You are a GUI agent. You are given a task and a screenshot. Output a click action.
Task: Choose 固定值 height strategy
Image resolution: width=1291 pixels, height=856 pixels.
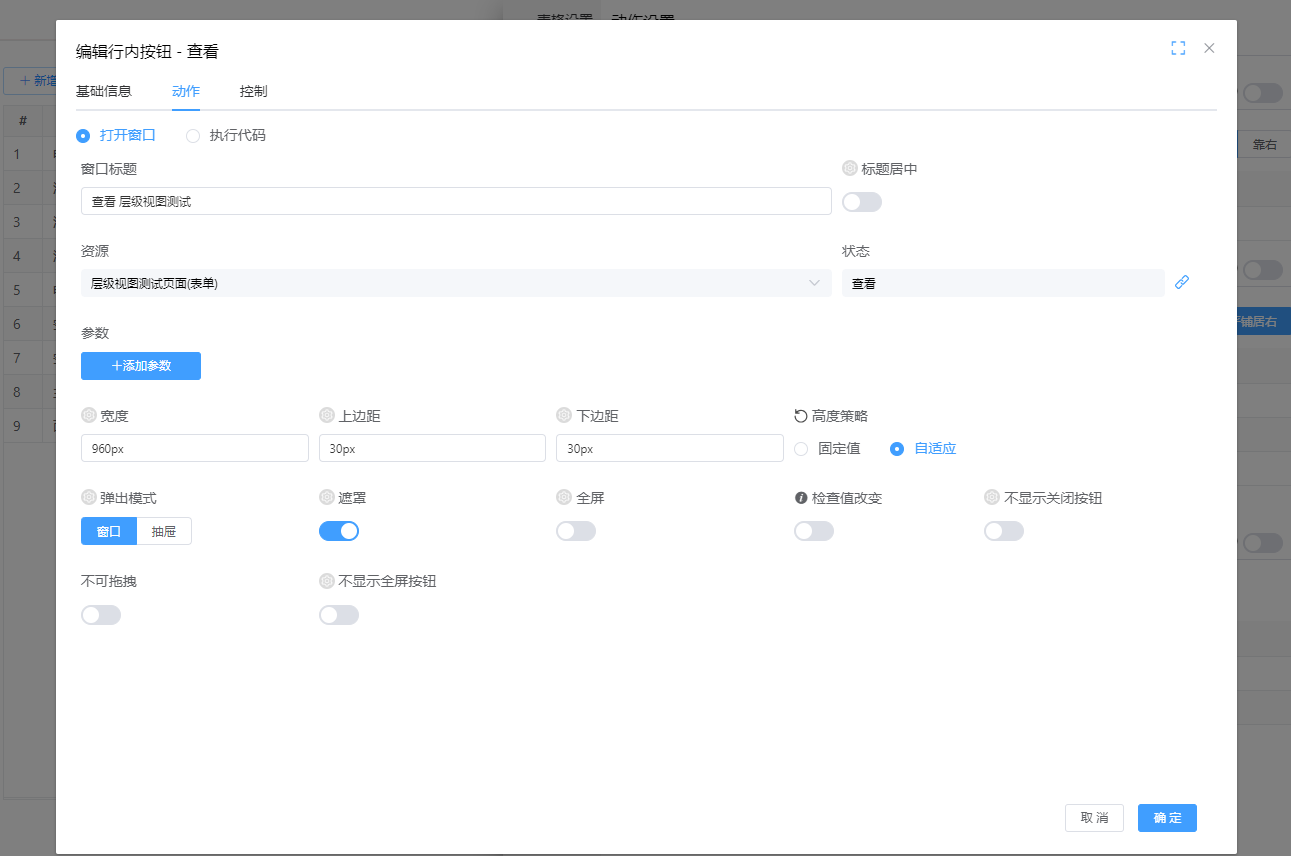[x=801, y=449]
